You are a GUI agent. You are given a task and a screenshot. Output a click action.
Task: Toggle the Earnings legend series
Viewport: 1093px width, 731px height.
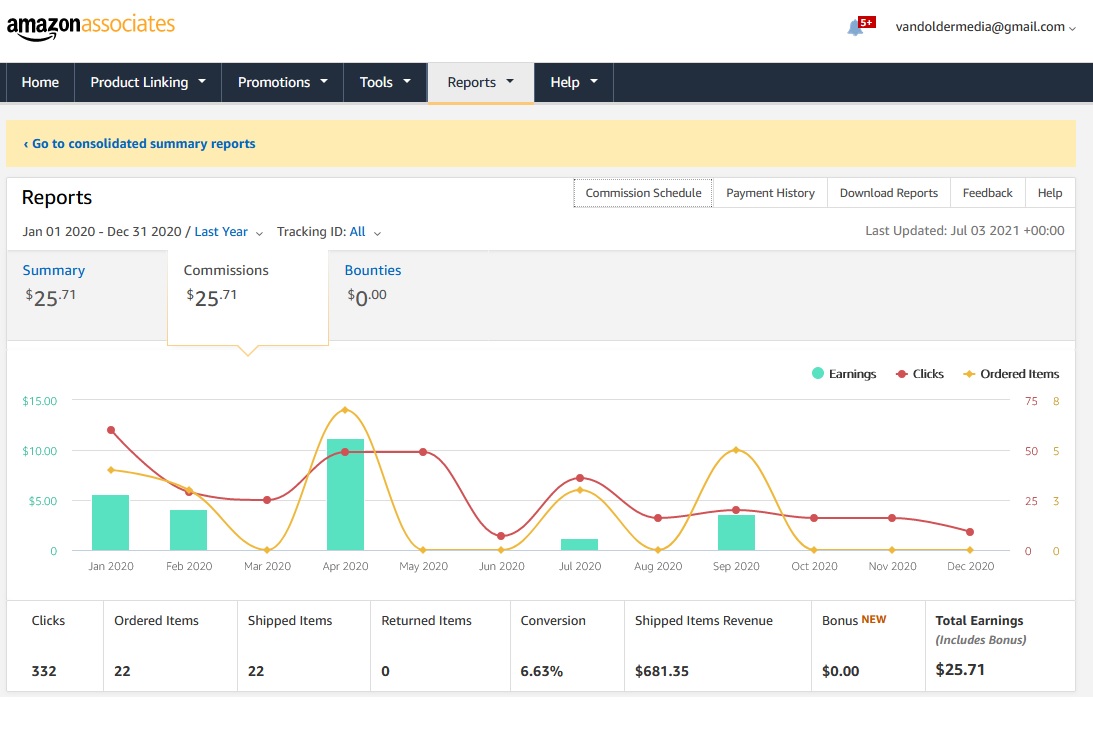tap(844, 374)
